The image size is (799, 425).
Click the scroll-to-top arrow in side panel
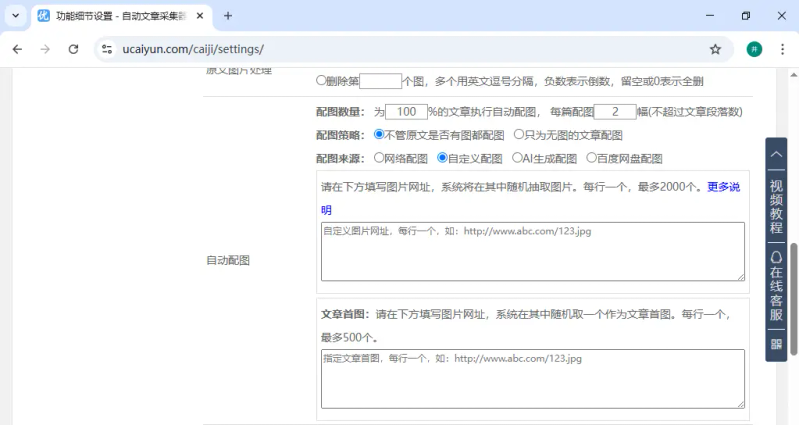pyautogui.click(x=776, y=154)
